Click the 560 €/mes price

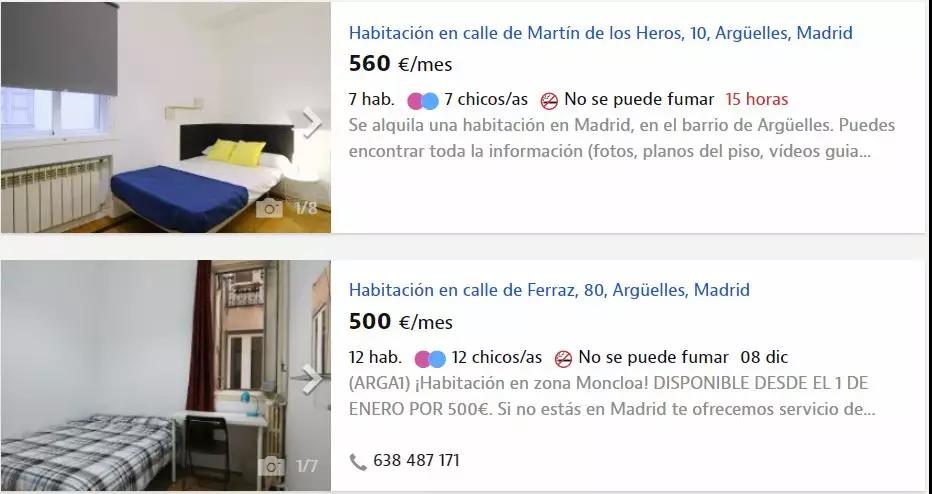[x=400, y=64]
